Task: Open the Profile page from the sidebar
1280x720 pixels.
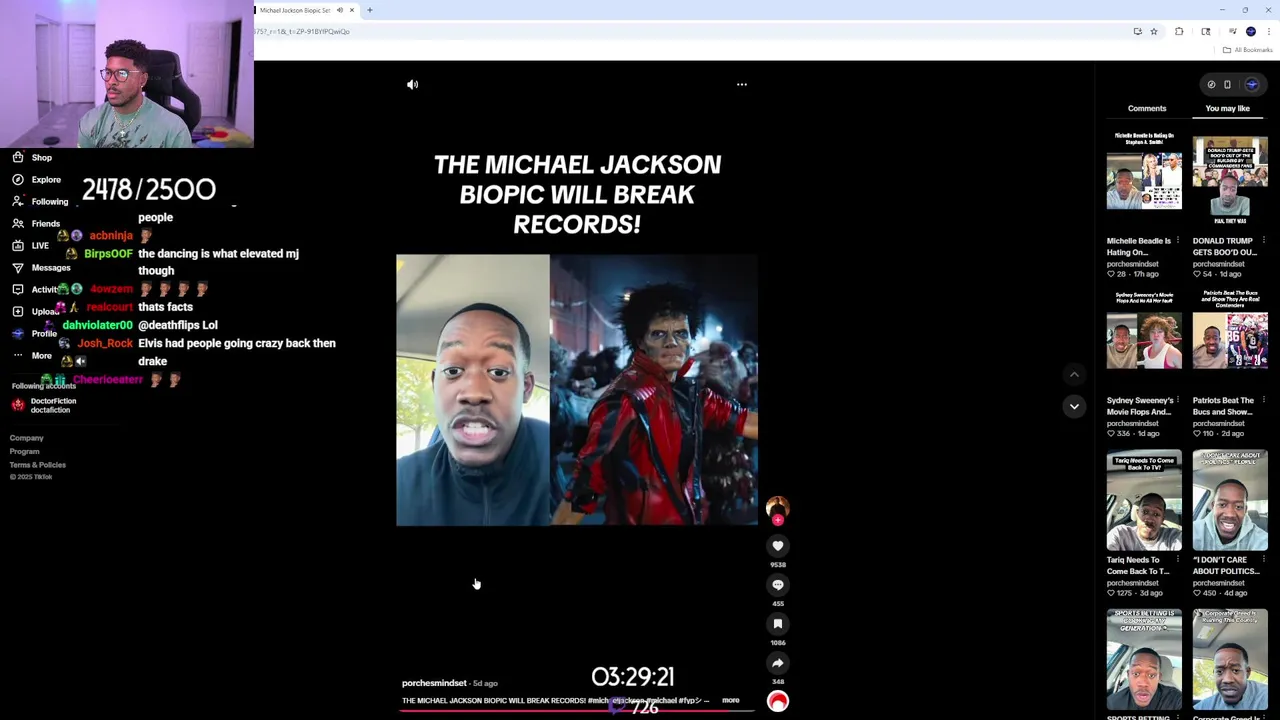Action: coord(34,333)
